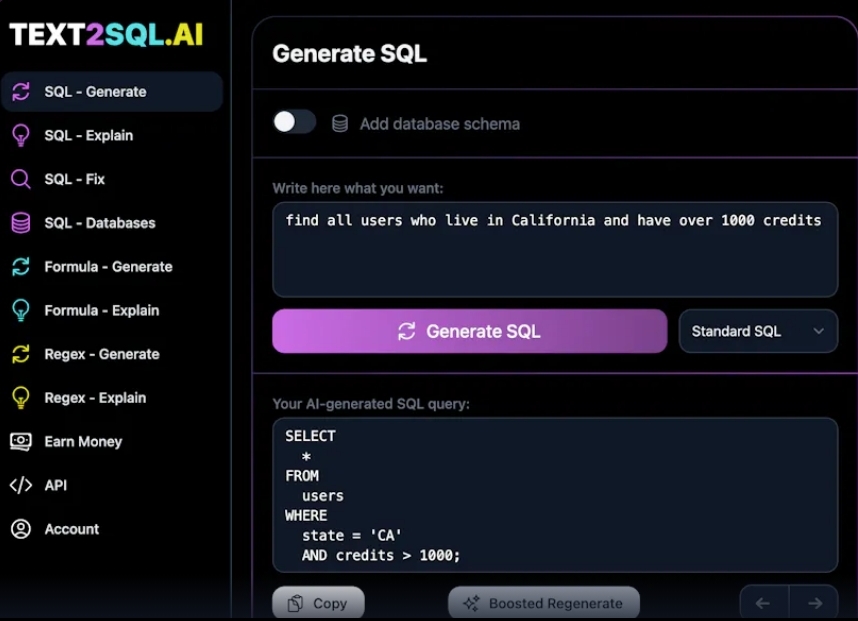Click the database schema cylinder icon
Viewport: 858px width, 621px height.
pos(340,124)
